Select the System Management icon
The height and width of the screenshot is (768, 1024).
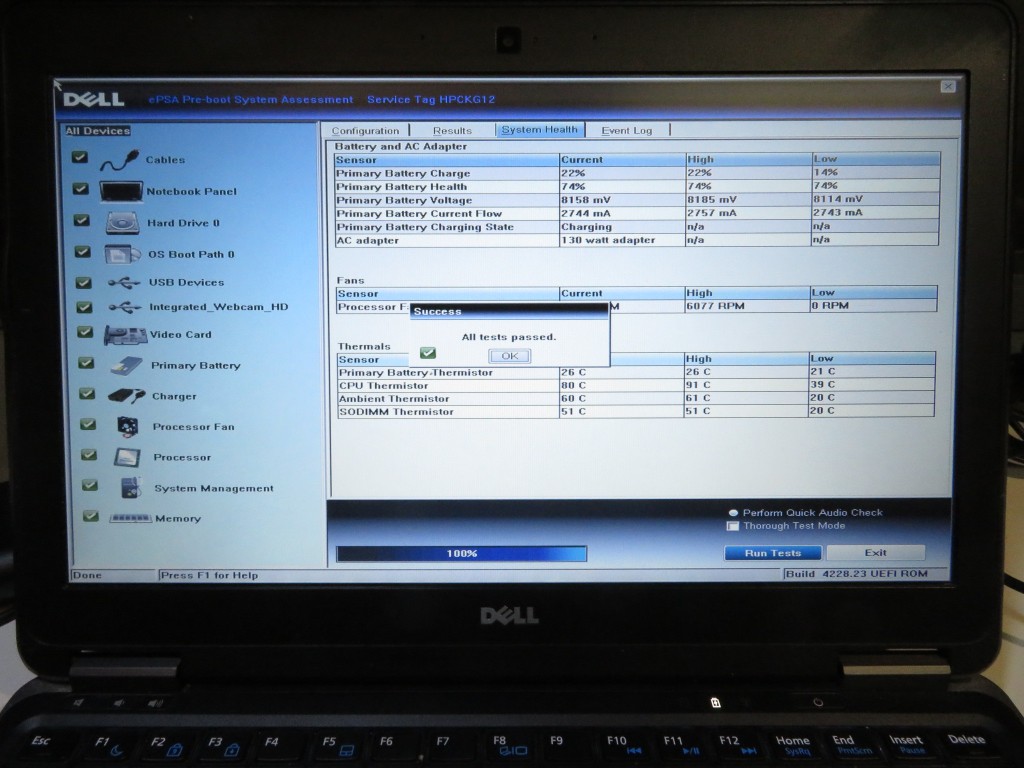(131, 488)
